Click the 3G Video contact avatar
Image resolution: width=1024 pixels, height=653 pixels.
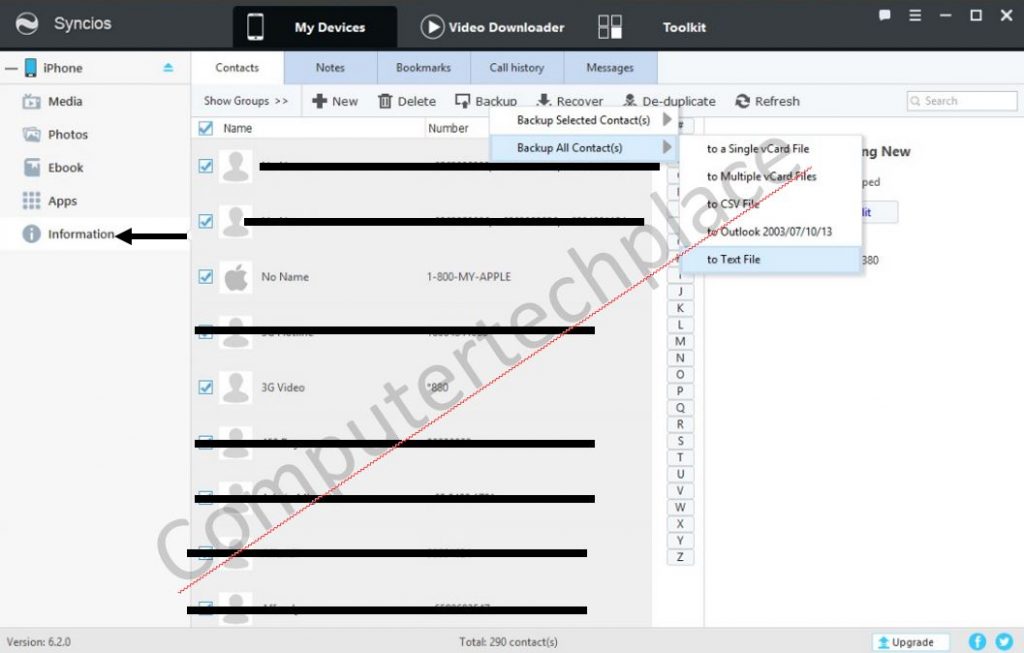[x=236, y=387]
